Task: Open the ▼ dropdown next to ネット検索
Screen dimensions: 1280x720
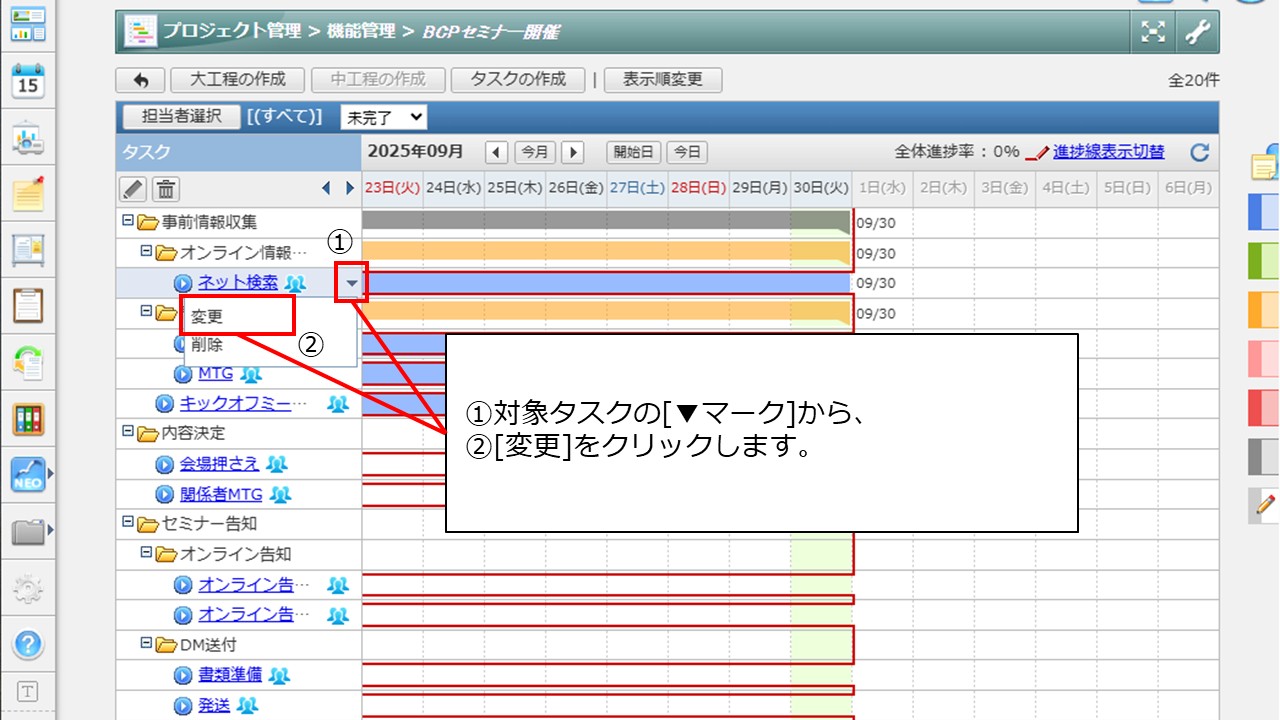Action: [351, 283]
